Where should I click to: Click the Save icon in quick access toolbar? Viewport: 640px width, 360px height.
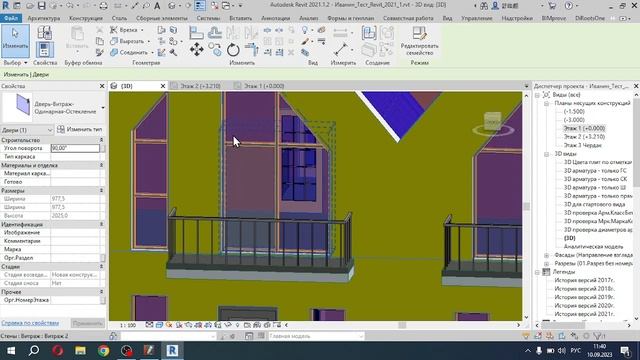(x=42, y=6)
